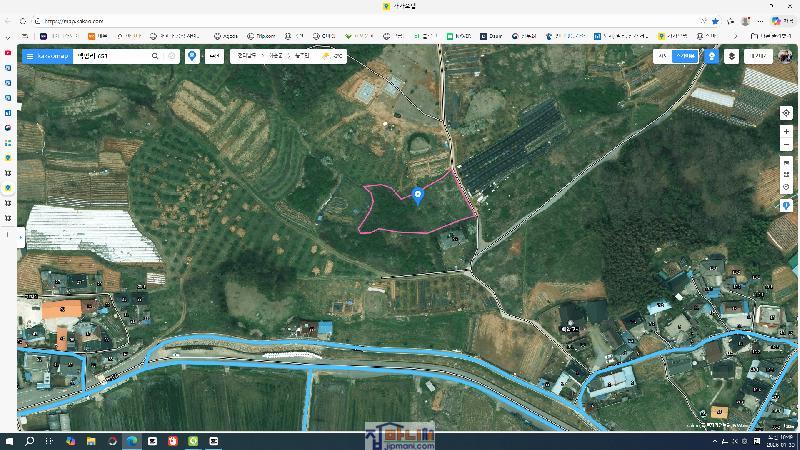Open the KakaoMap hamburger menu
800x450 pixels.
(30, 57)
